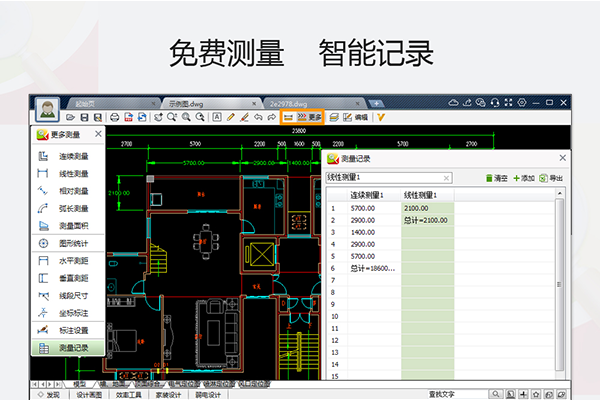Image resolution: width=600 pixels, height=400 pixels.
Task: Click the yellow V membership icon
Action: tap(380, 117)
